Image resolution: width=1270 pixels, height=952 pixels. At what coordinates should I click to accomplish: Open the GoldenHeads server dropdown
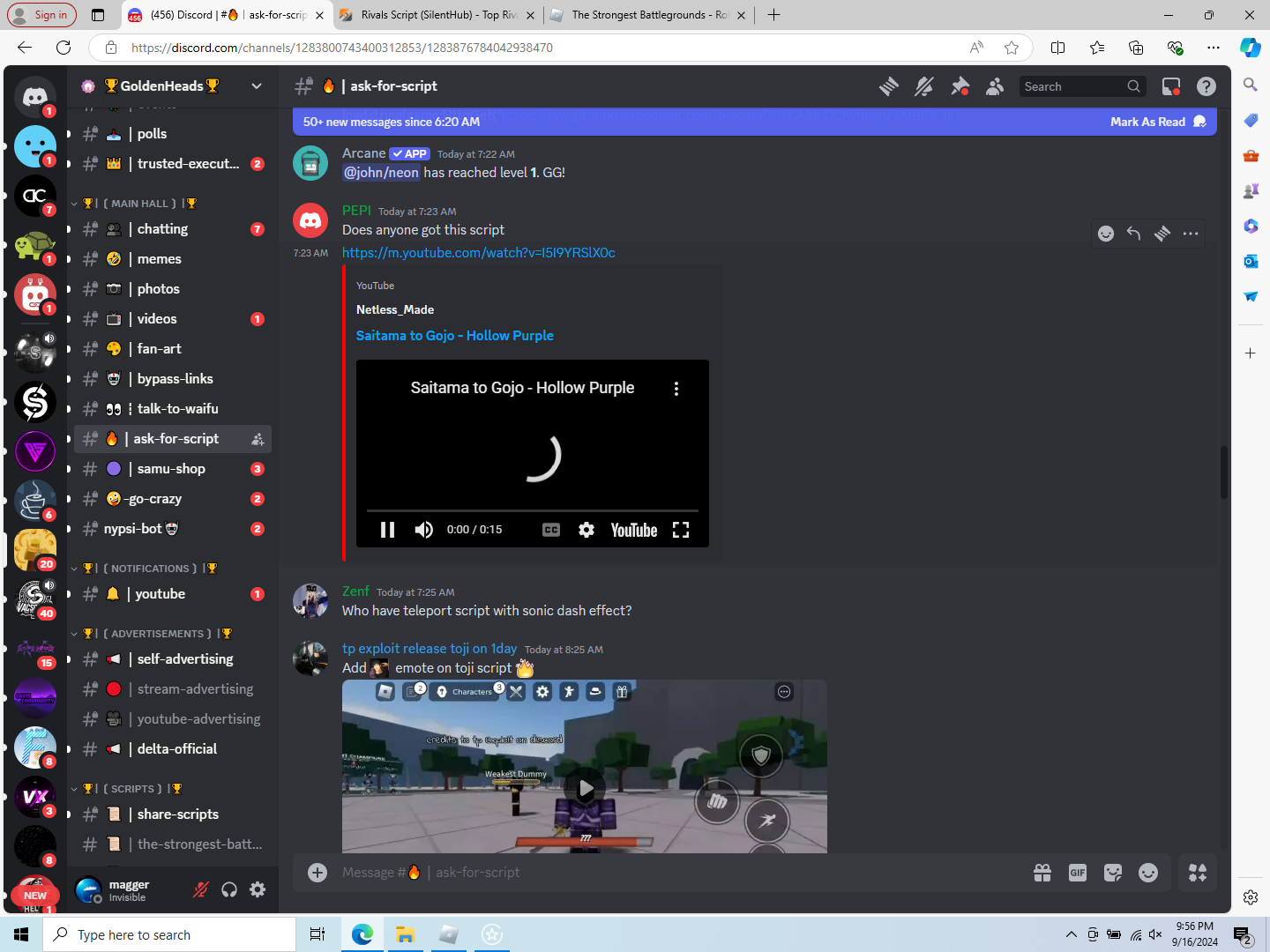257,86
